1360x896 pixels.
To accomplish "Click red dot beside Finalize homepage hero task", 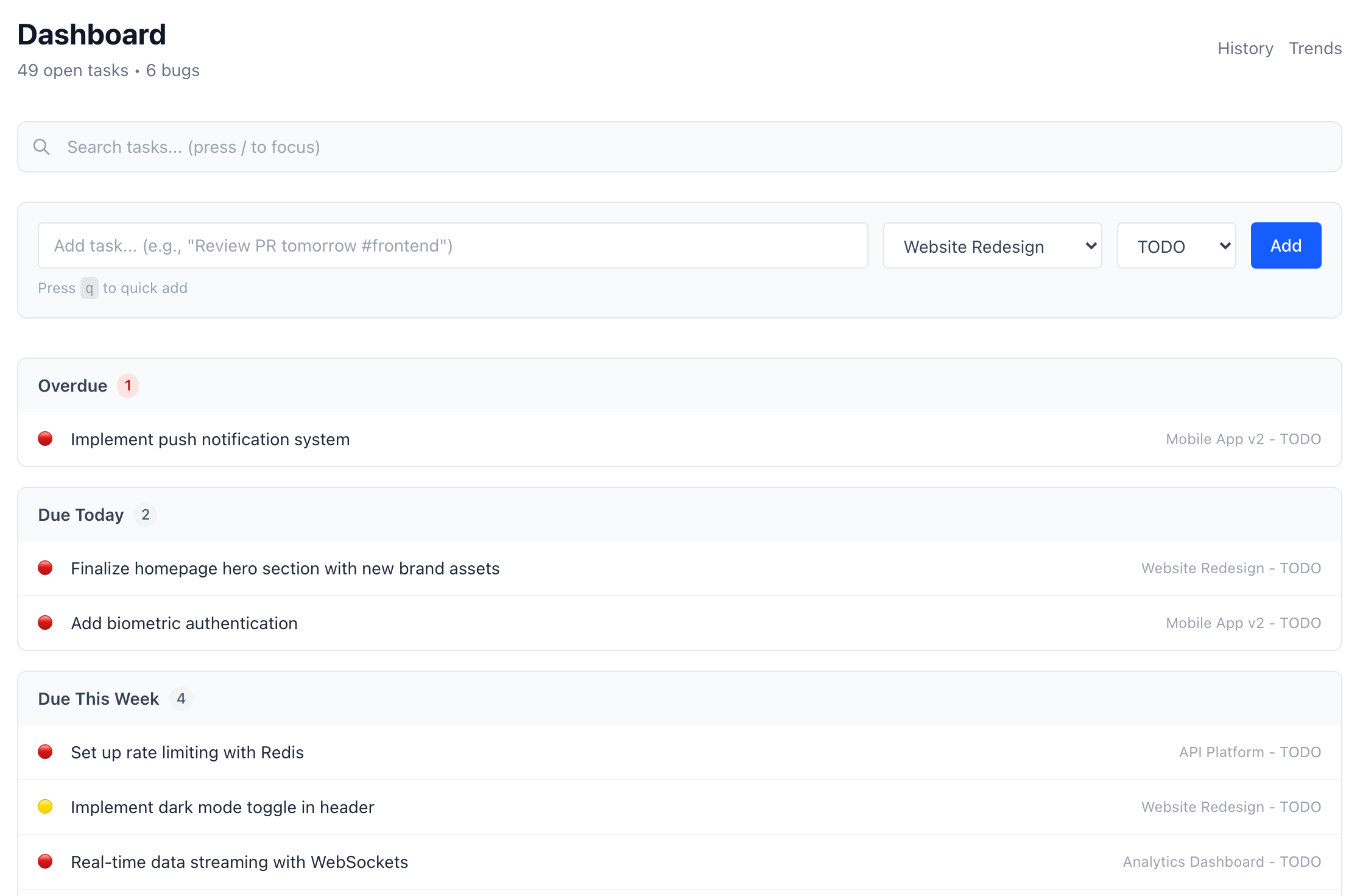I will click(x=45, y=568).
